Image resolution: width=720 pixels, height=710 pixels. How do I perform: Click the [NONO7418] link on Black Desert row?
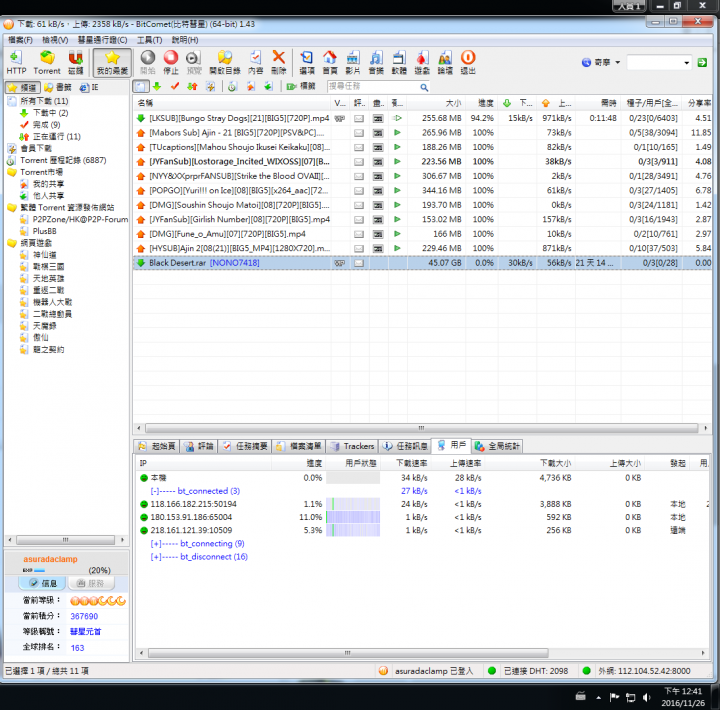pyautogui.click(x=234, y=263)
